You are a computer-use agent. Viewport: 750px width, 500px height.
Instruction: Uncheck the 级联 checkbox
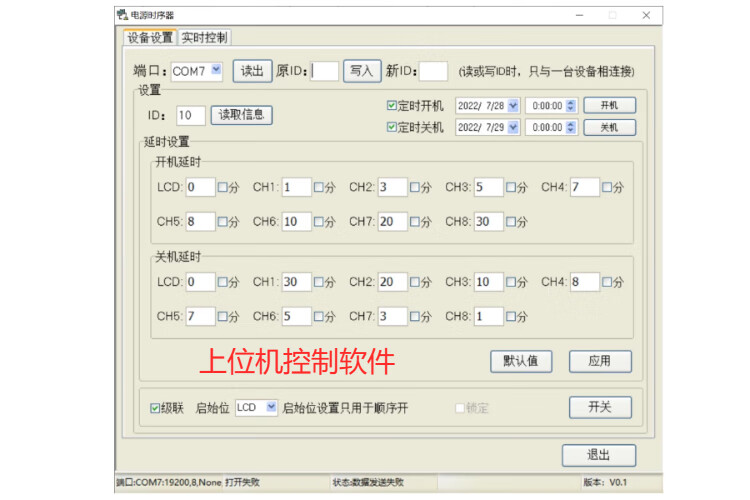coord(155,408)
